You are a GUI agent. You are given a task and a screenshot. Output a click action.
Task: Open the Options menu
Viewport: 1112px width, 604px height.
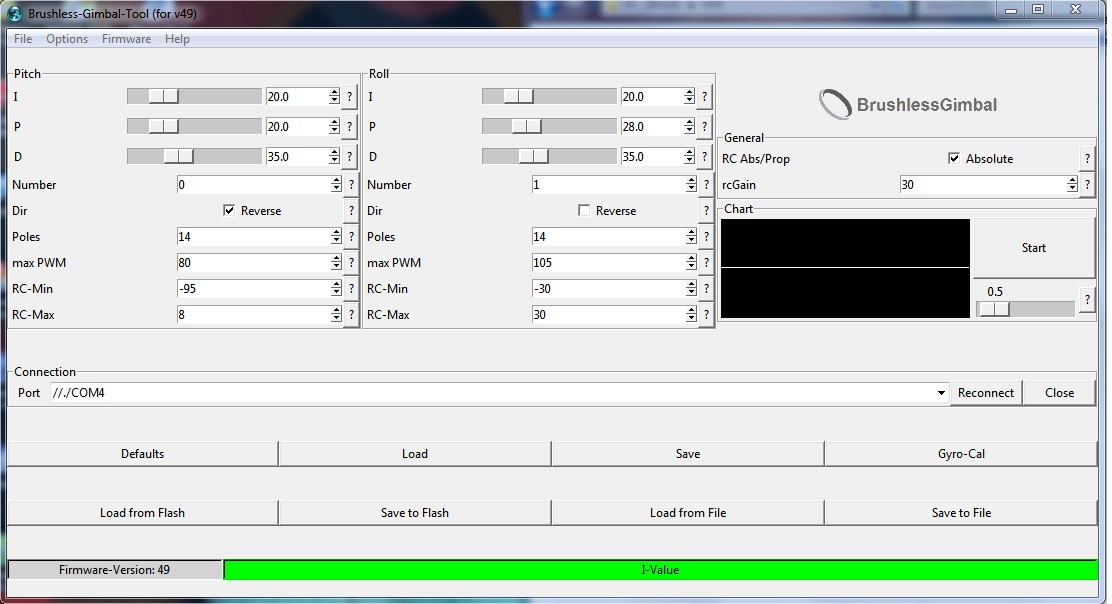tap(67, 39)
